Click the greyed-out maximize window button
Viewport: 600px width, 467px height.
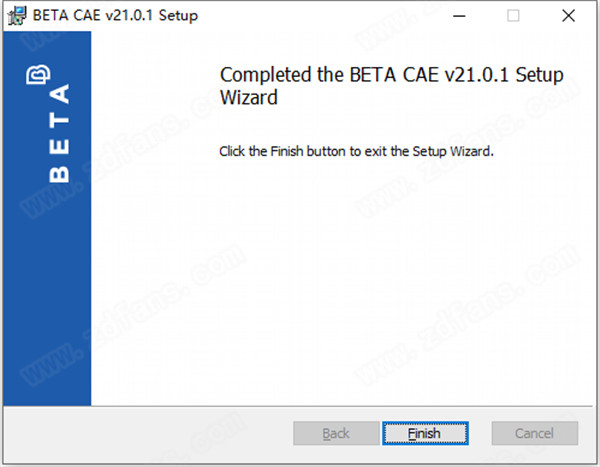click(513, 16)
